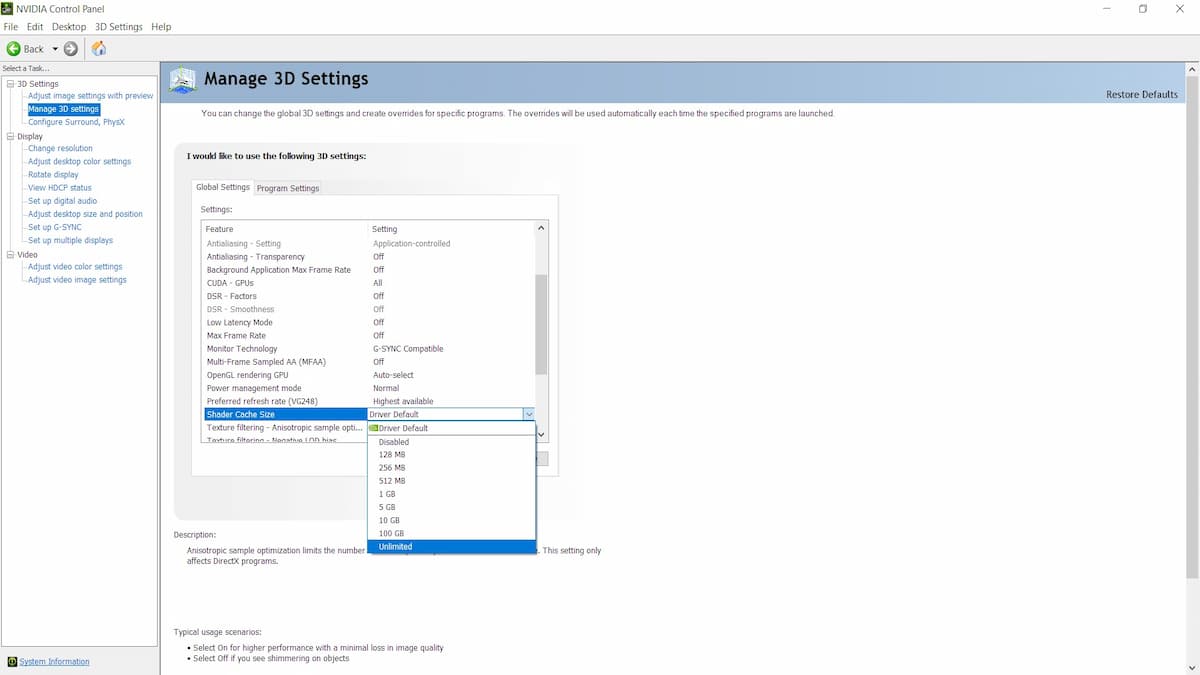Select 100 GB shader cache size
The height and width of the screenshot is (675, 1200).
pyautogui.click(x=451, y=533)
